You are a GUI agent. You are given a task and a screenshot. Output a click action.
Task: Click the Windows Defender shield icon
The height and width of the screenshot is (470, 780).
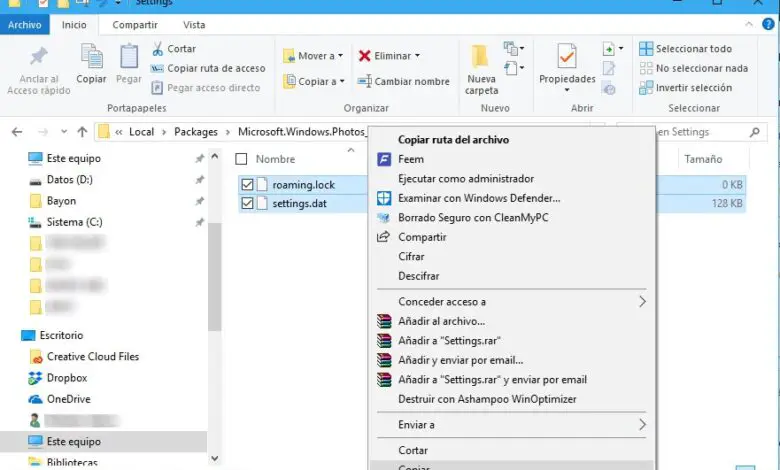tap(384, 198)
